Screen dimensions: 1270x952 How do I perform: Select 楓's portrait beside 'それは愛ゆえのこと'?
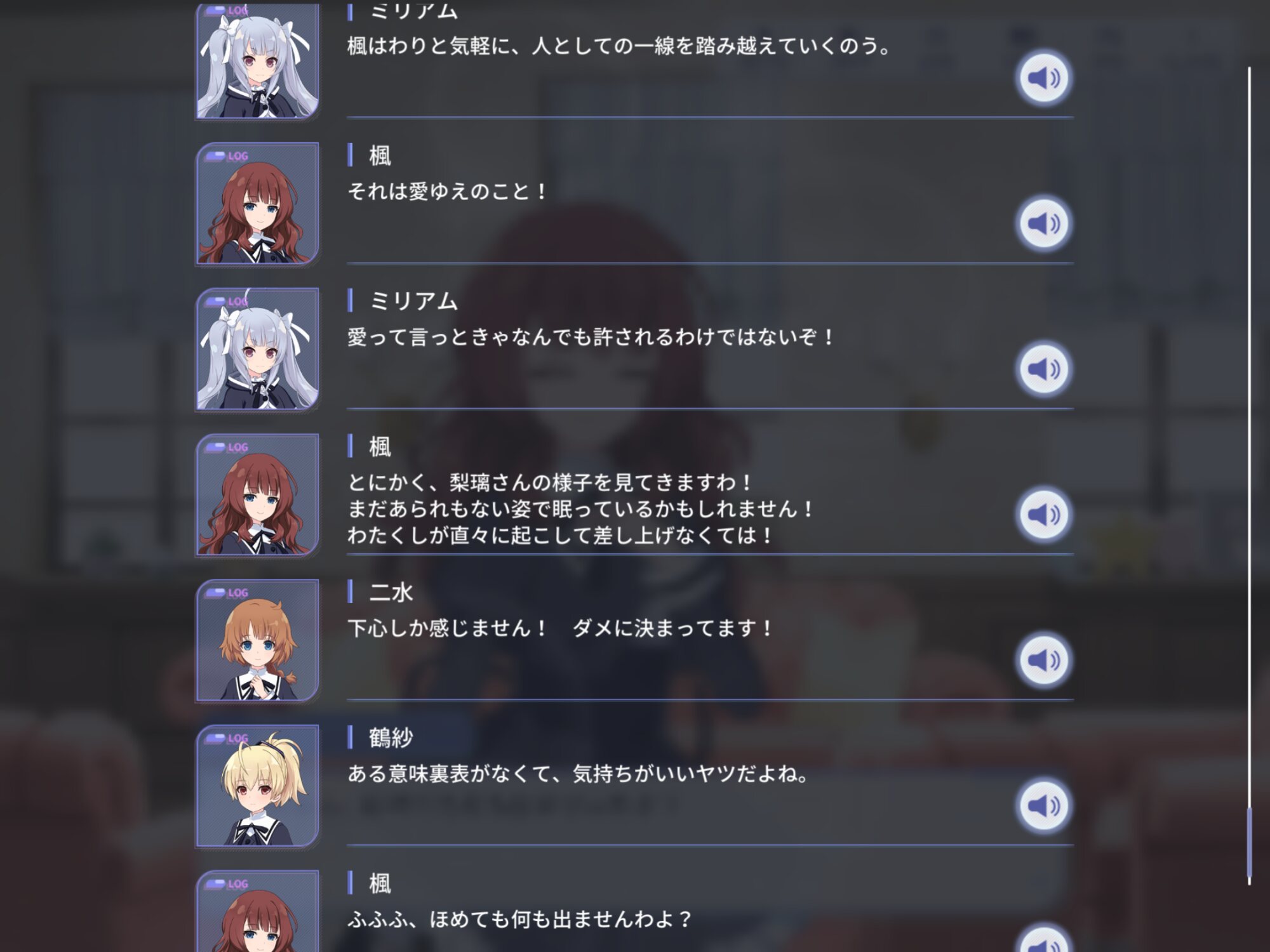pos(257,204)
